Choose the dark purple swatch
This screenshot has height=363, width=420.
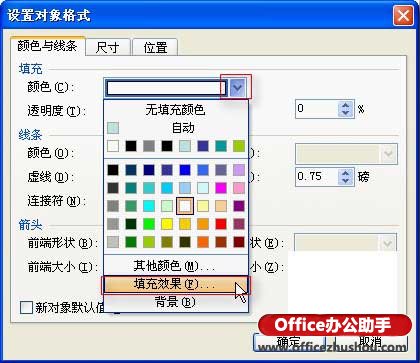(x=239, y=206)
